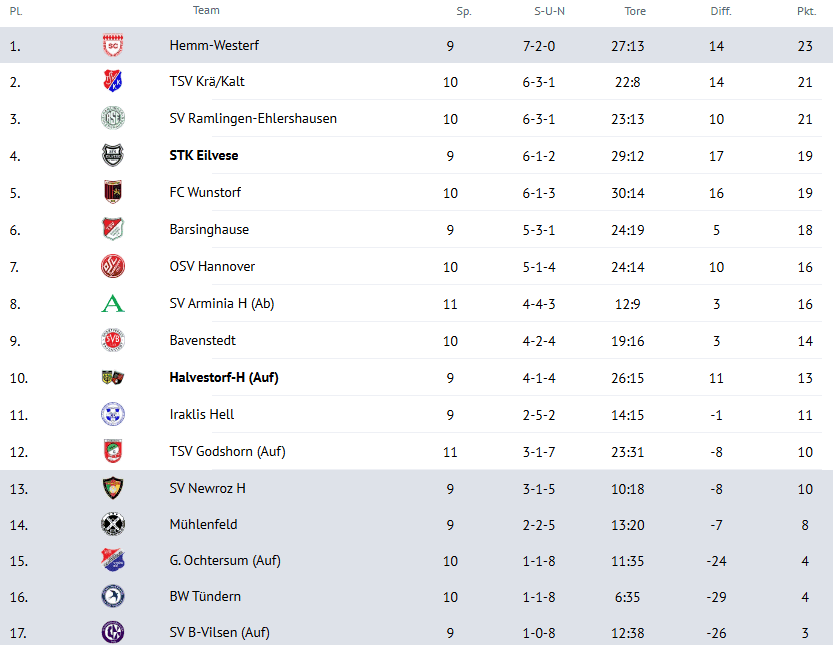This screenshot has width=833, height=645.
Task: Click the green SV Arminia H logo
Action: (113, 304)
